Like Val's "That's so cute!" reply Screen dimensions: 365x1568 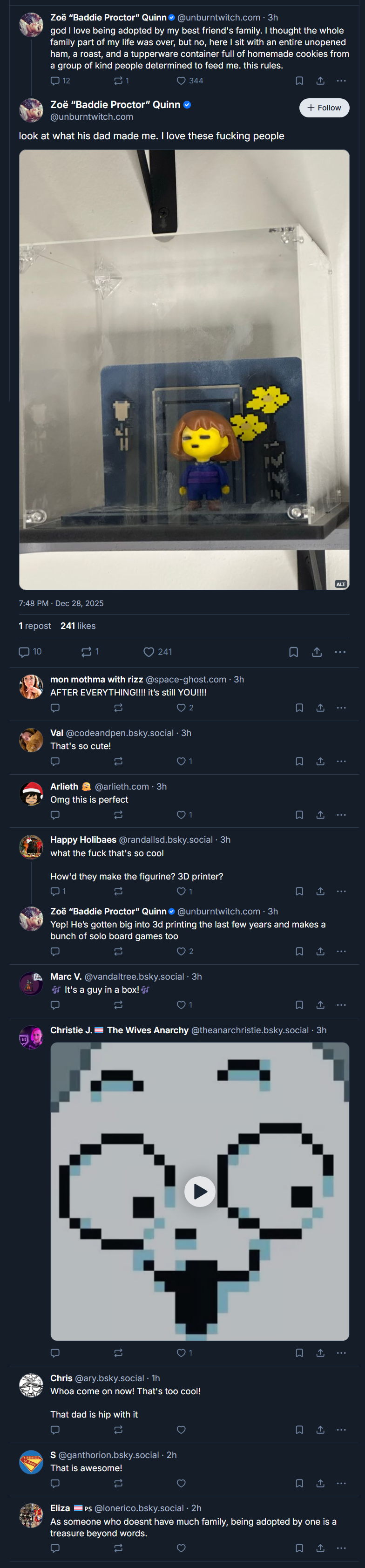point(184,762)
